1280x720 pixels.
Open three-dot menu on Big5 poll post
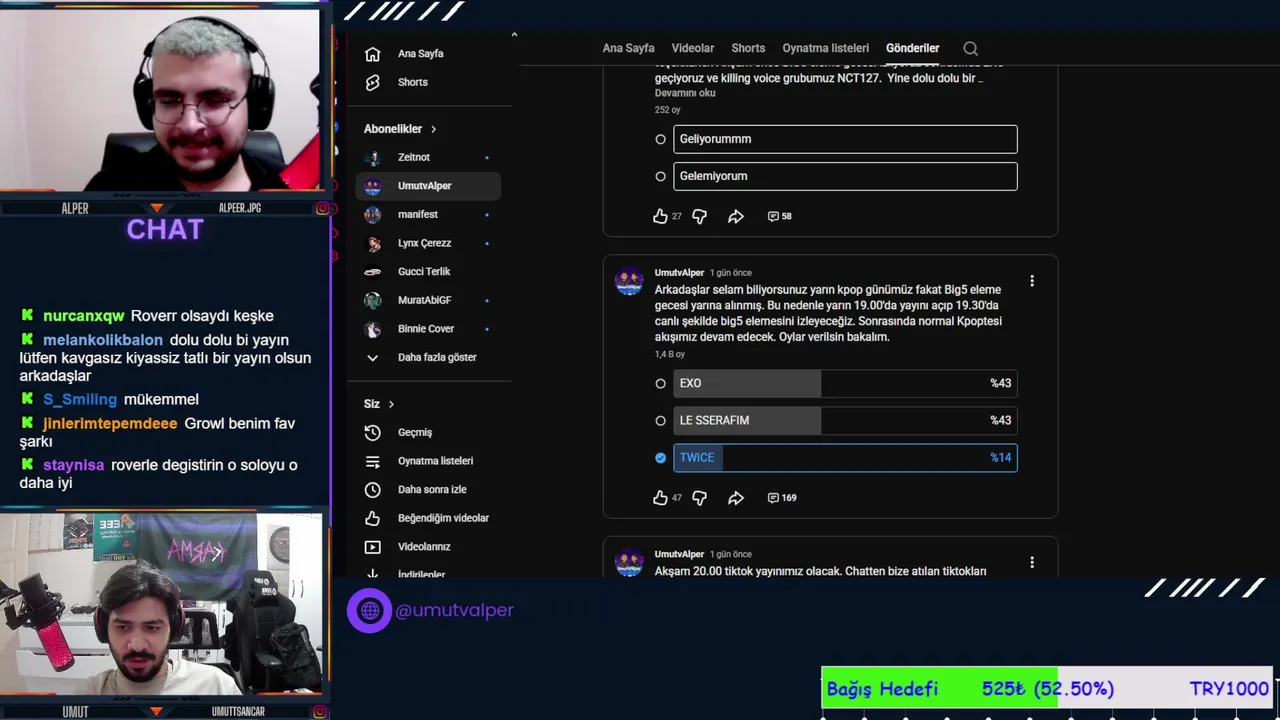pos(1032,281)
